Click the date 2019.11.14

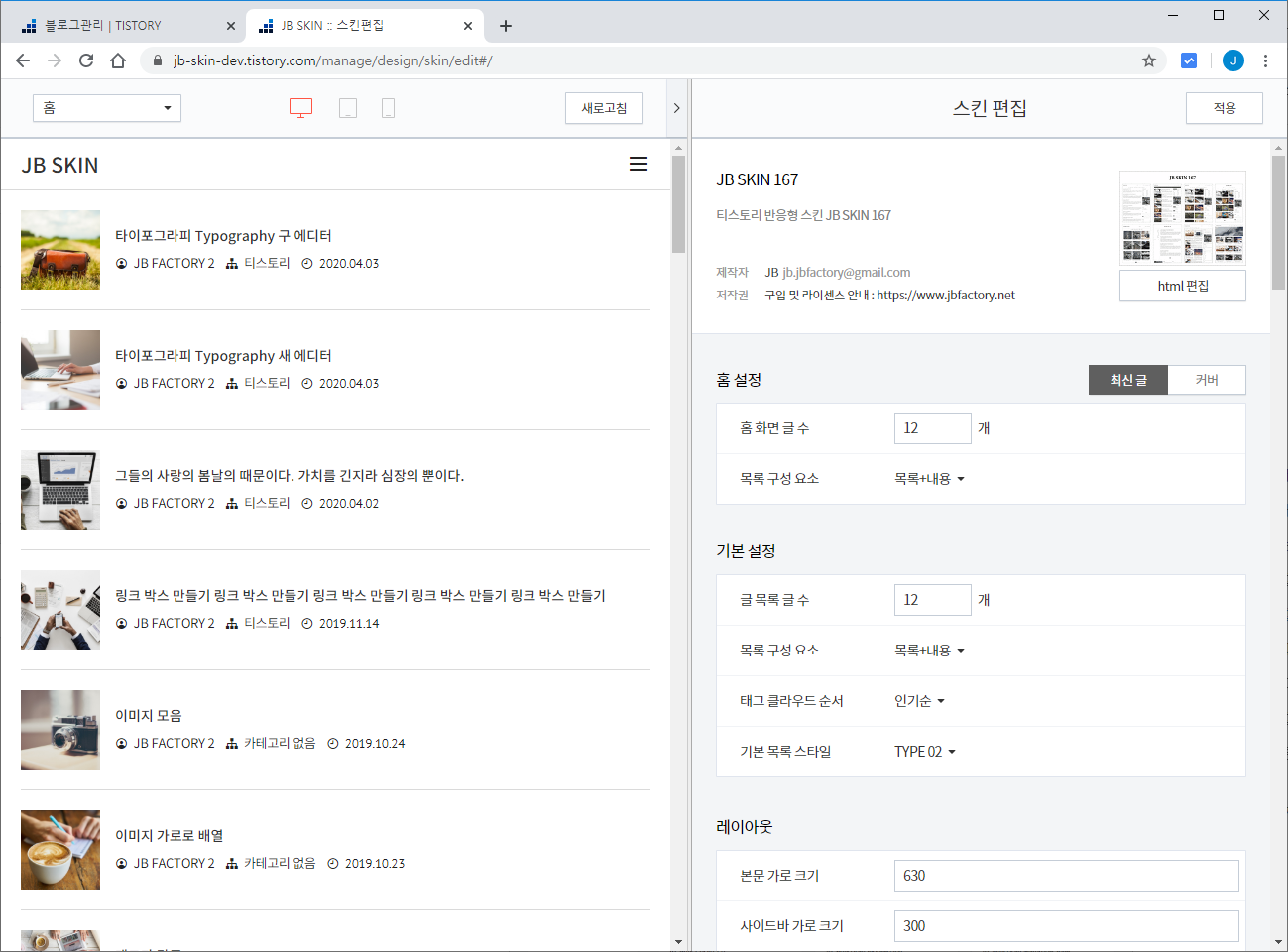pyautogui.click(x=349, y=623)
